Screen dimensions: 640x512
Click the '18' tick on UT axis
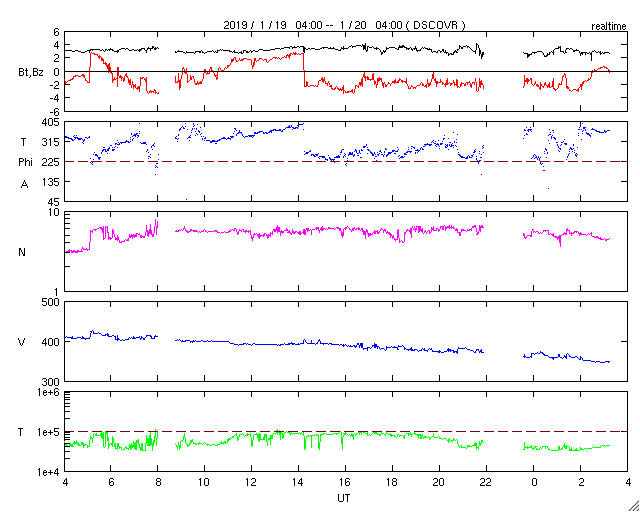(x=392, y=482)
